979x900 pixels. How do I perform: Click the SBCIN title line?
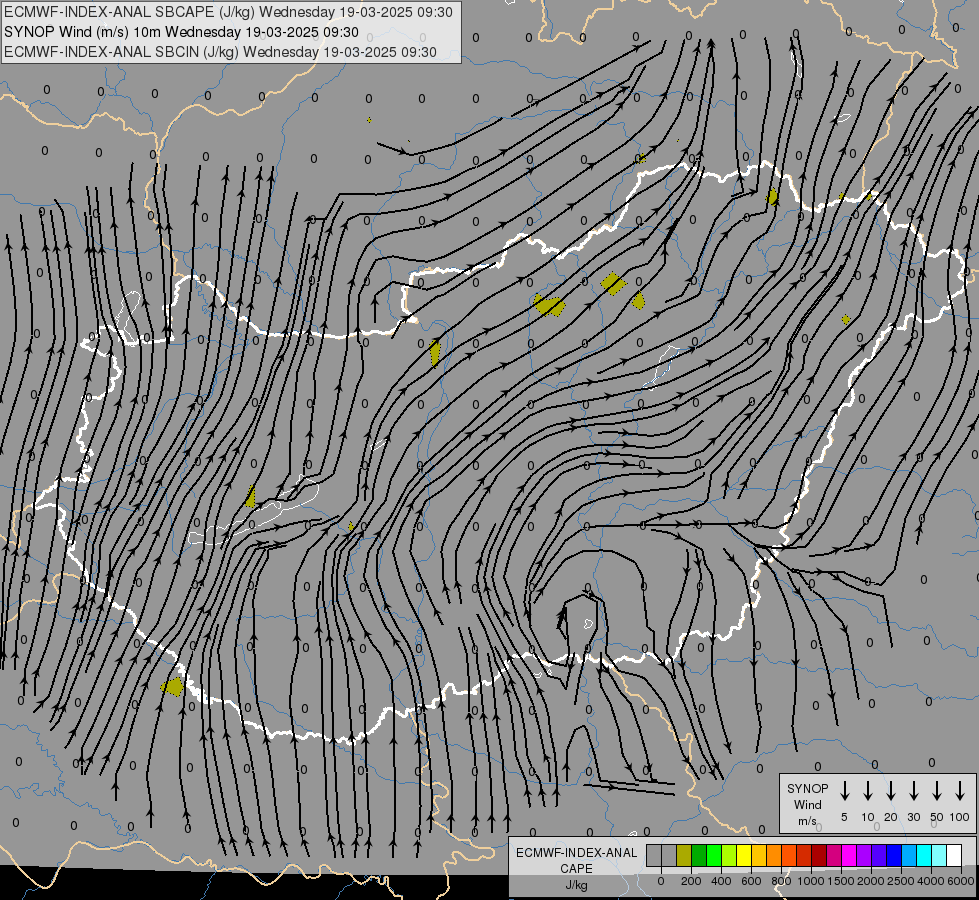point(220,52)
